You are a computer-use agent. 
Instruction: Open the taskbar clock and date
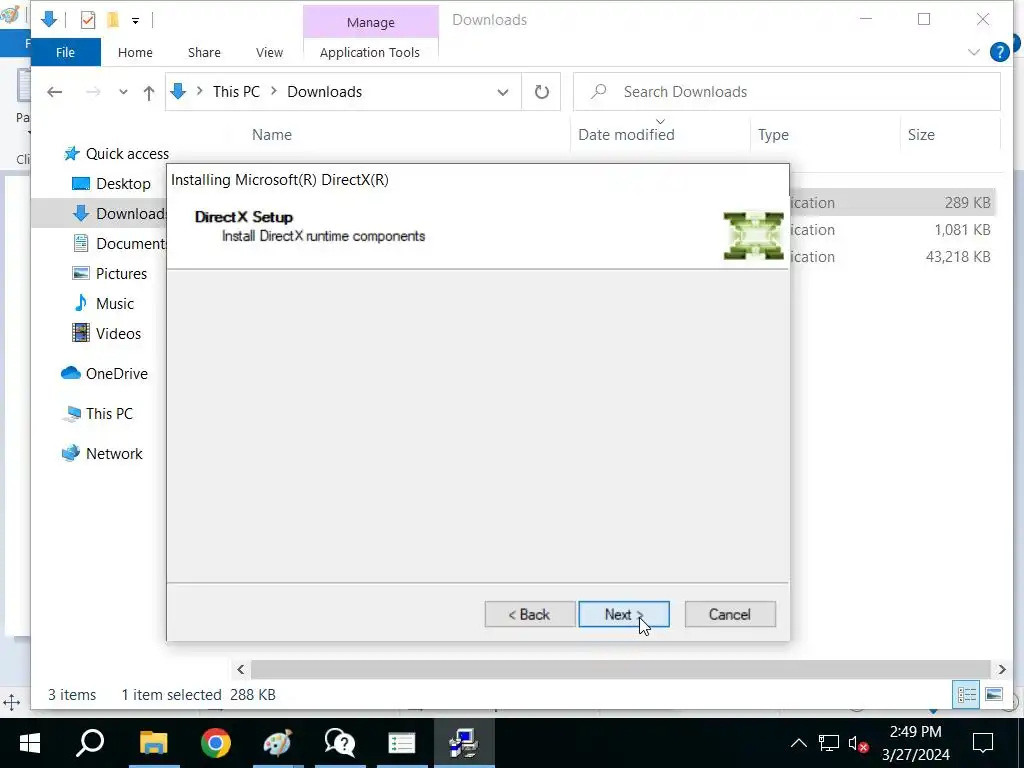pyautogui.click(x=916, y=743)
